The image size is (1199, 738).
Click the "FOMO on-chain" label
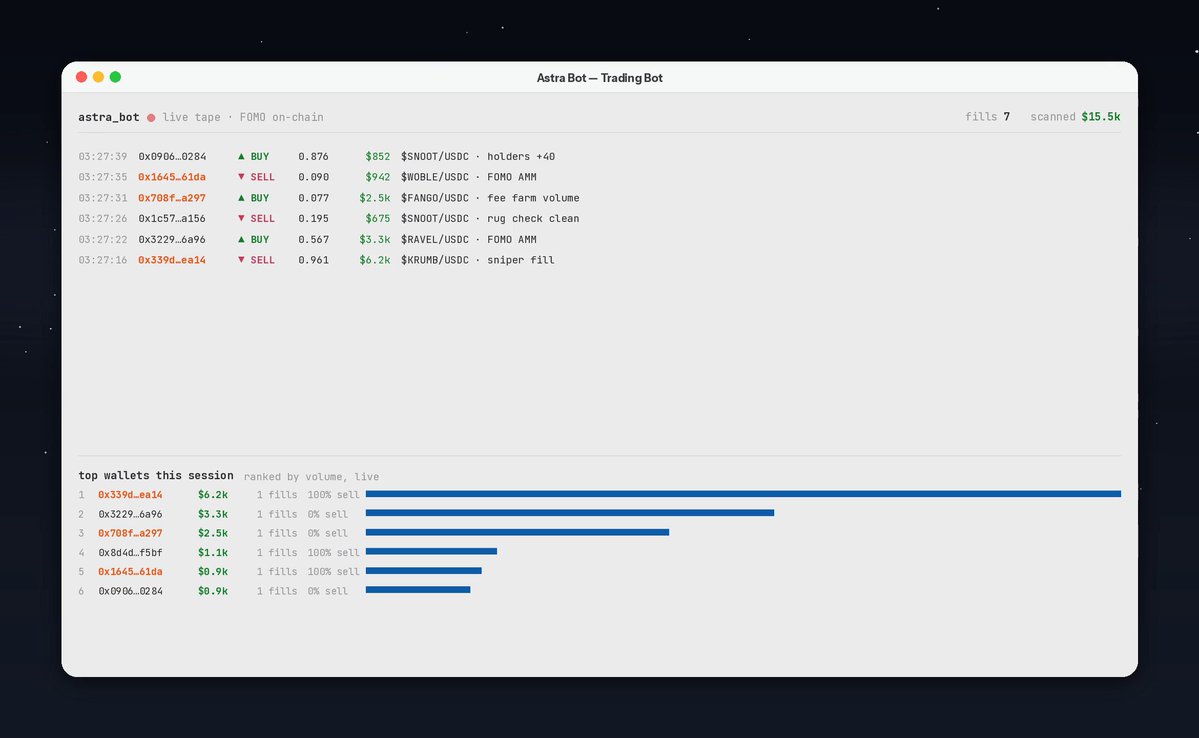point(281,117)
